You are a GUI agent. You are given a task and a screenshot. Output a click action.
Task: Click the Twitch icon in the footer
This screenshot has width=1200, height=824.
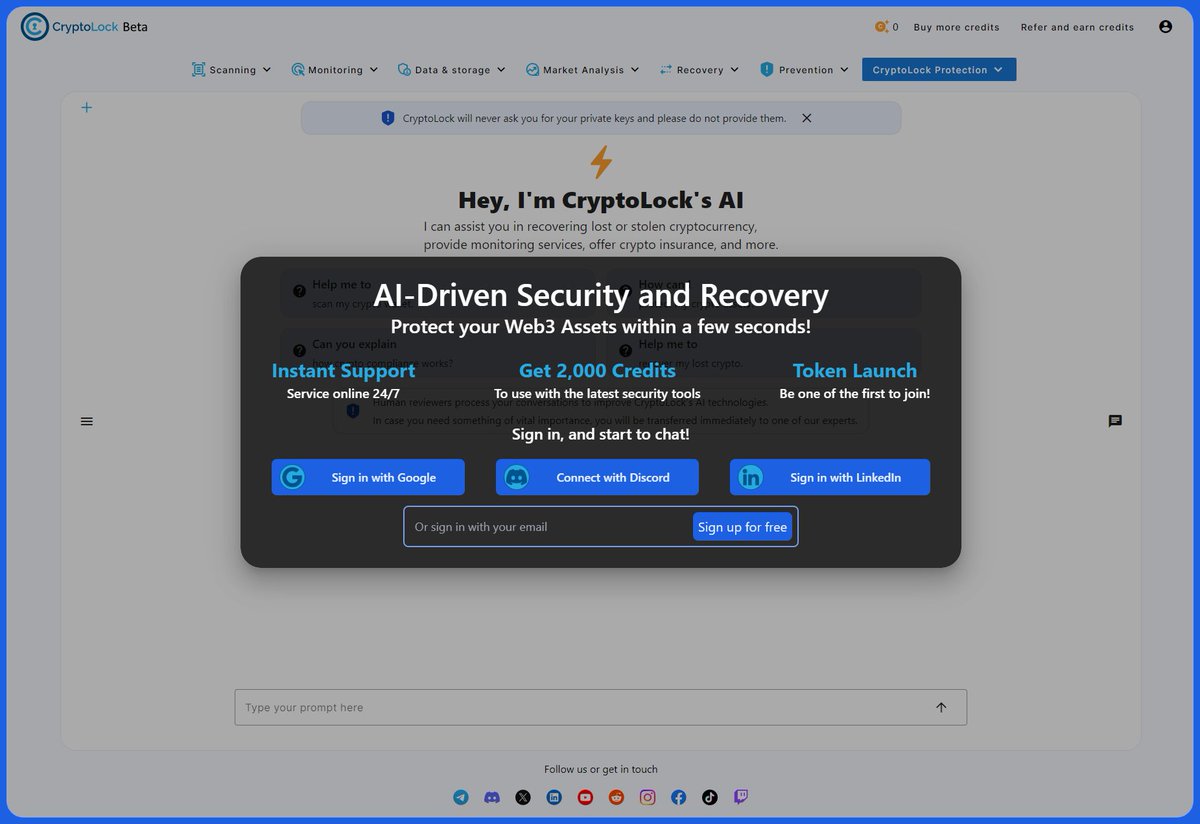pyautogui.click(x=740, y=797)
